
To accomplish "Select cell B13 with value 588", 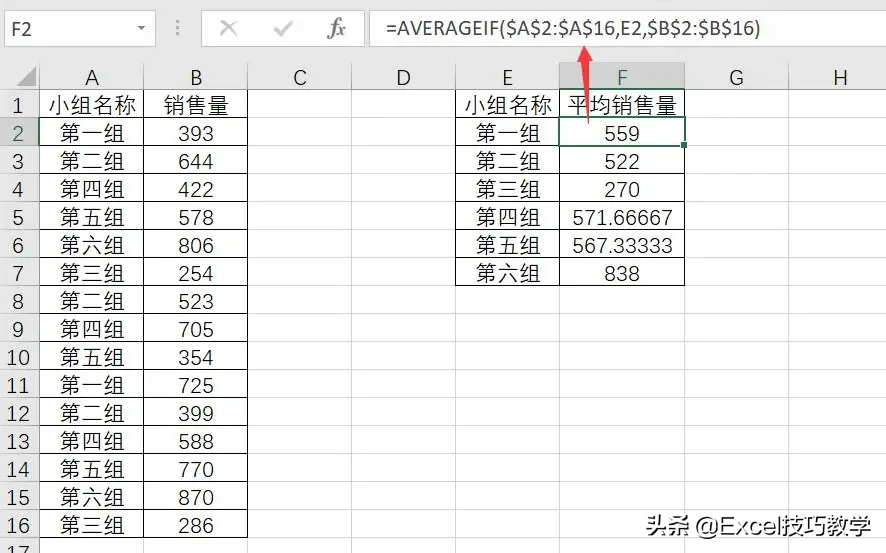I will 196,441.
